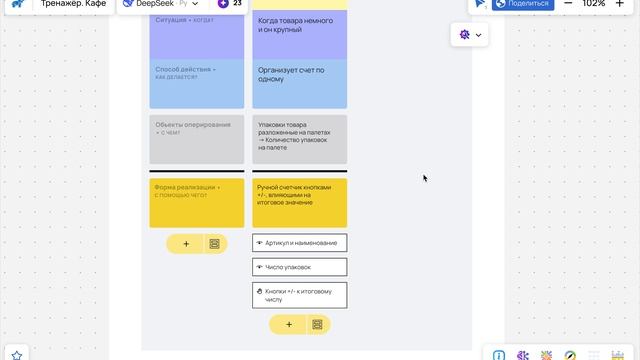Zoom in with the plus button
Image resolution: width=640 pixels, height=360 pixels.
tap(620, 3)
